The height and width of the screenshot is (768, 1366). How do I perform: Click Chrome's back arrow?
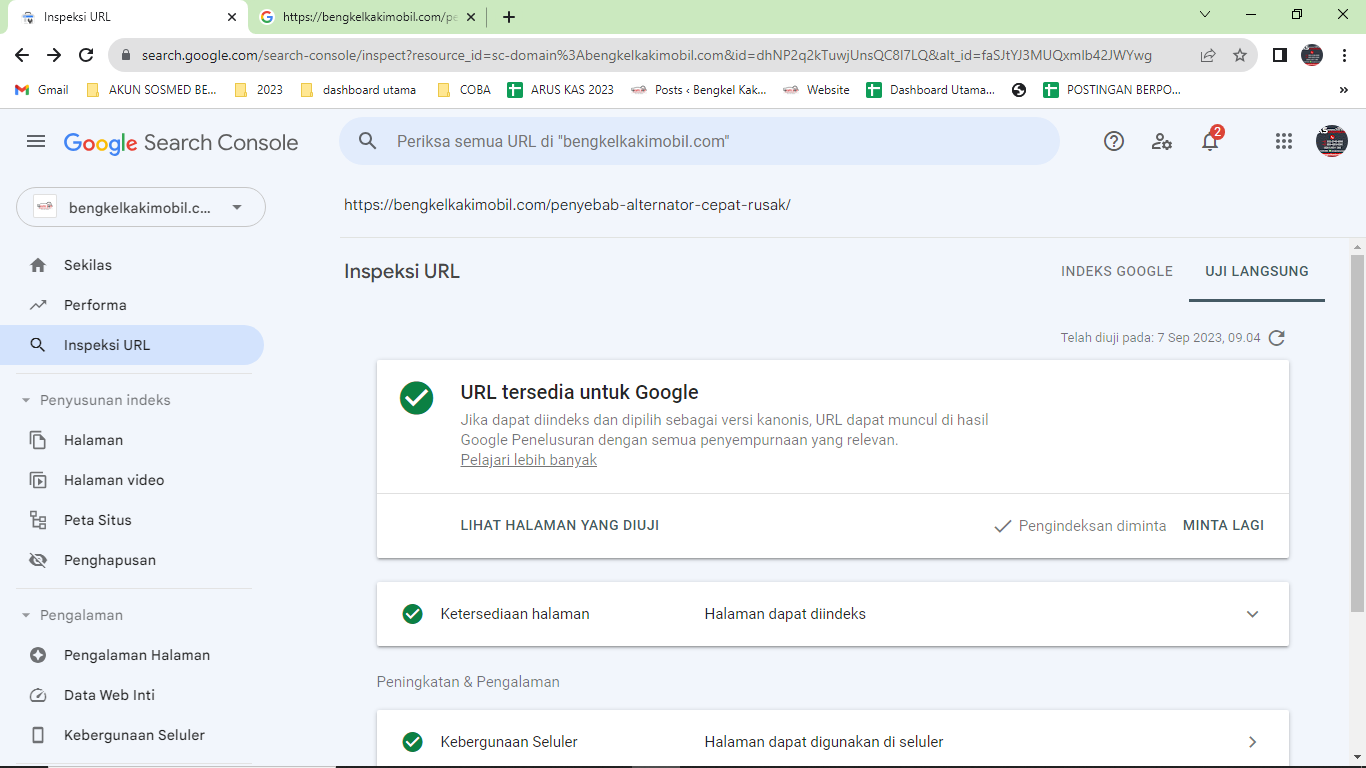pyautogui.click(x=22, y=55)
